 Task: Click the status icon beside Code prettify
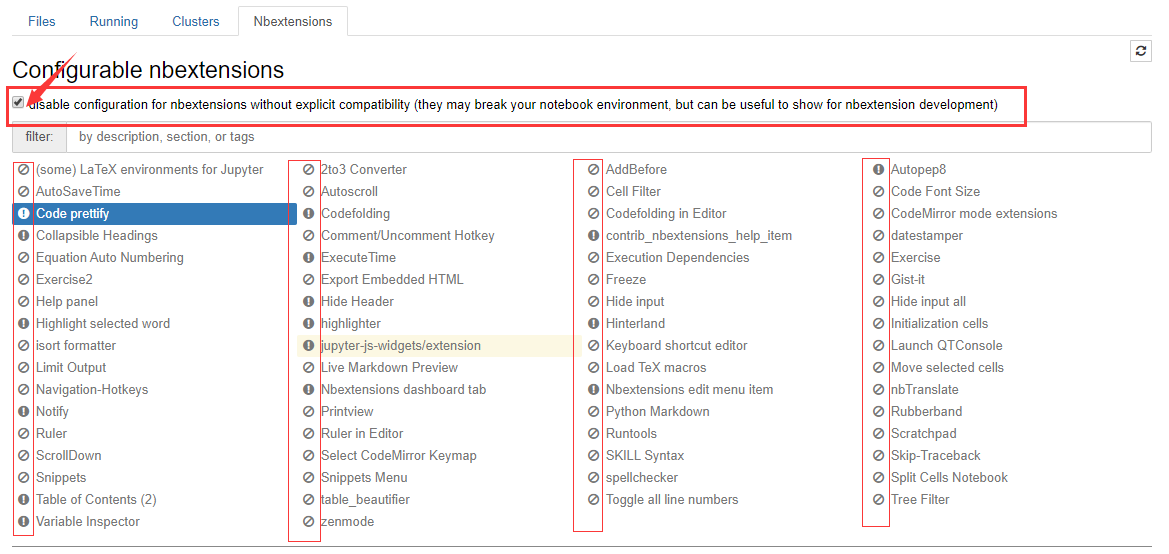coord(23,214)
